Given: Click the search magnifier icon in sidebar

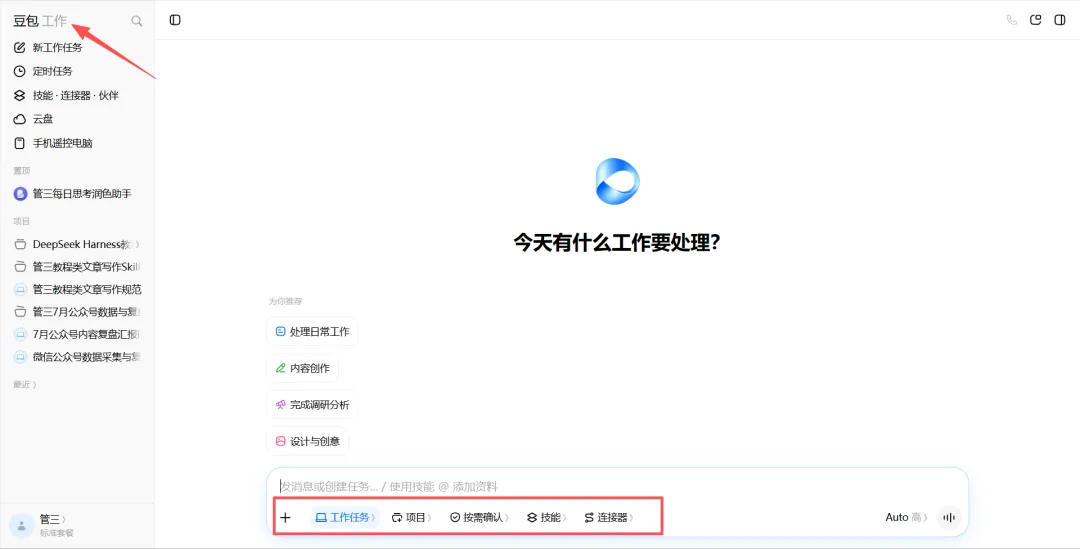Looking at the screenshot, I should tap(136, 21).
